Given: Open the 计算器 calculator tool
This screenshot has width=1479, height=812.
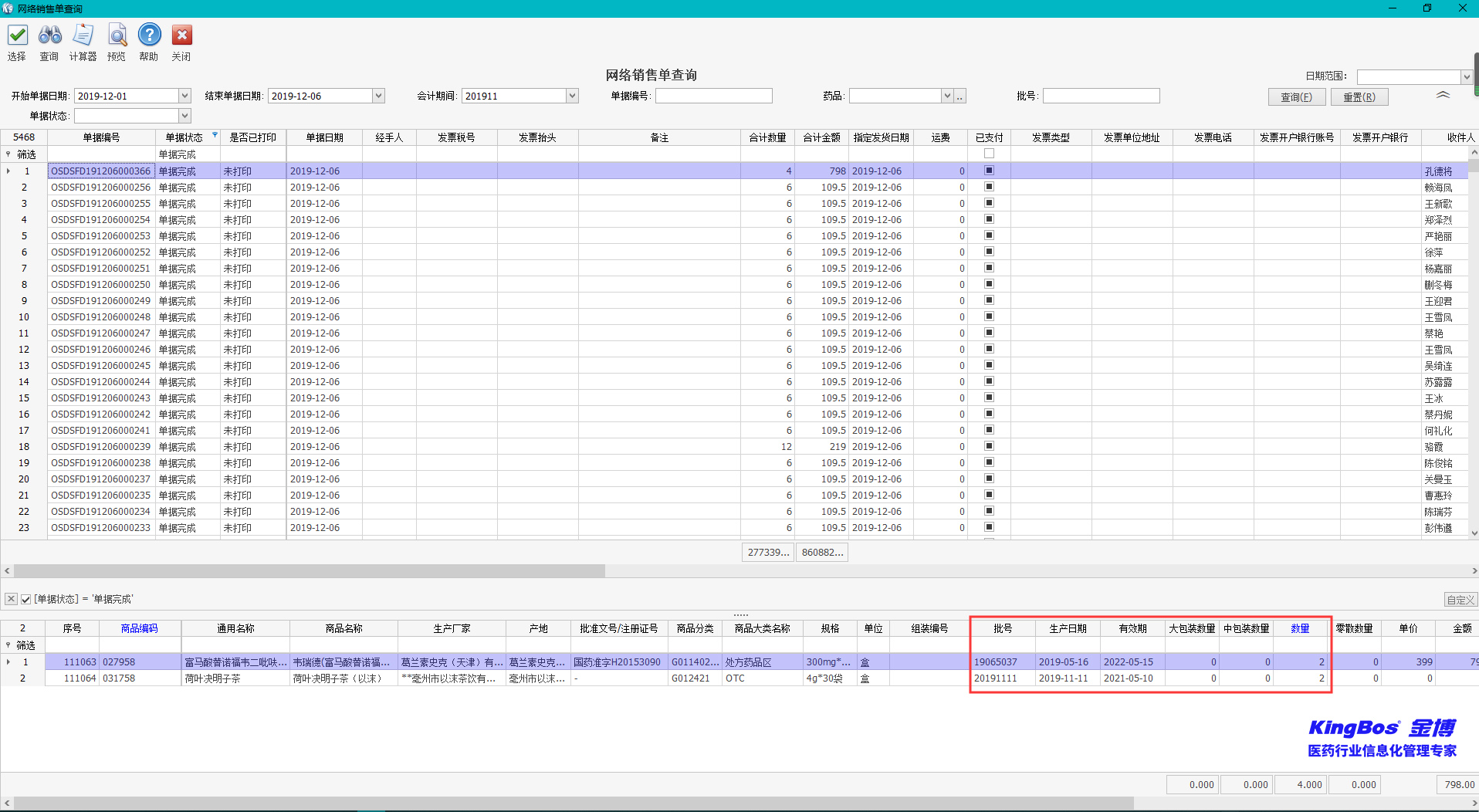Looking at the screenshot, I should pos(83,36).
